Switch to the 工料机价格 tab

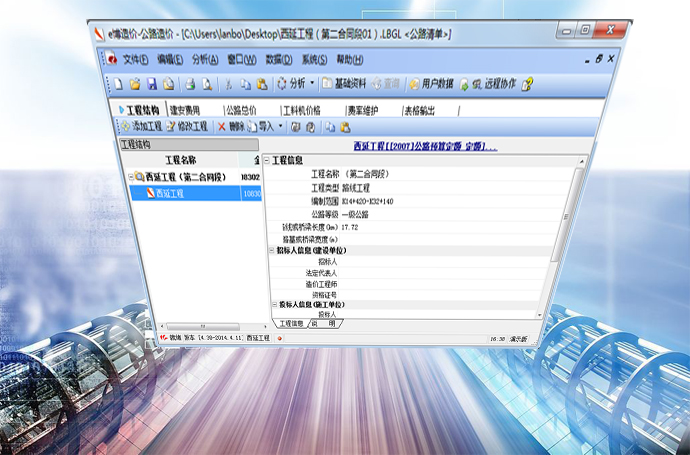click(x=301, y=110)
